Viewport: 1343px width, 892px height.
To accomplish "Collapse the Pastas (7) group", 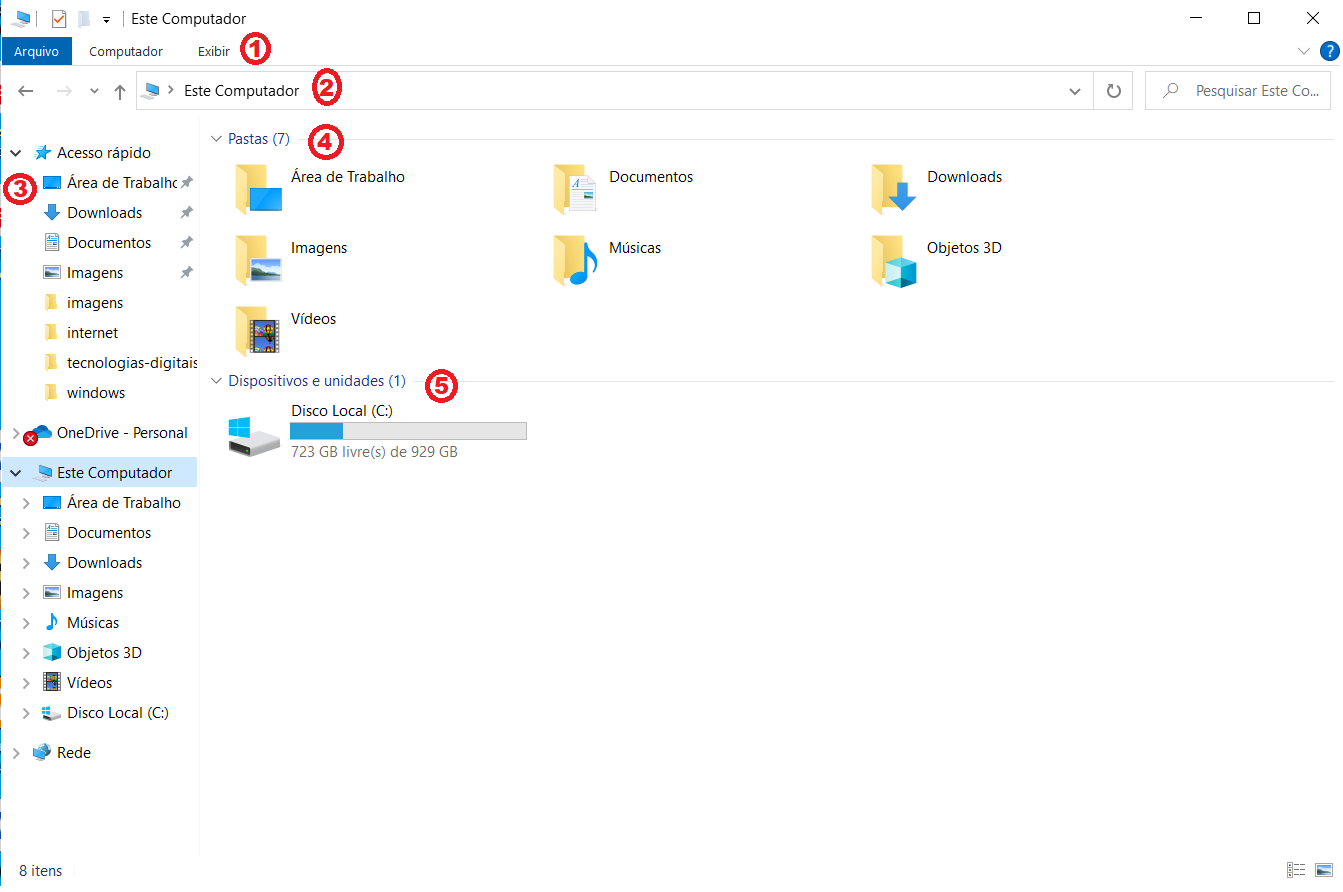I will point(216,139).
